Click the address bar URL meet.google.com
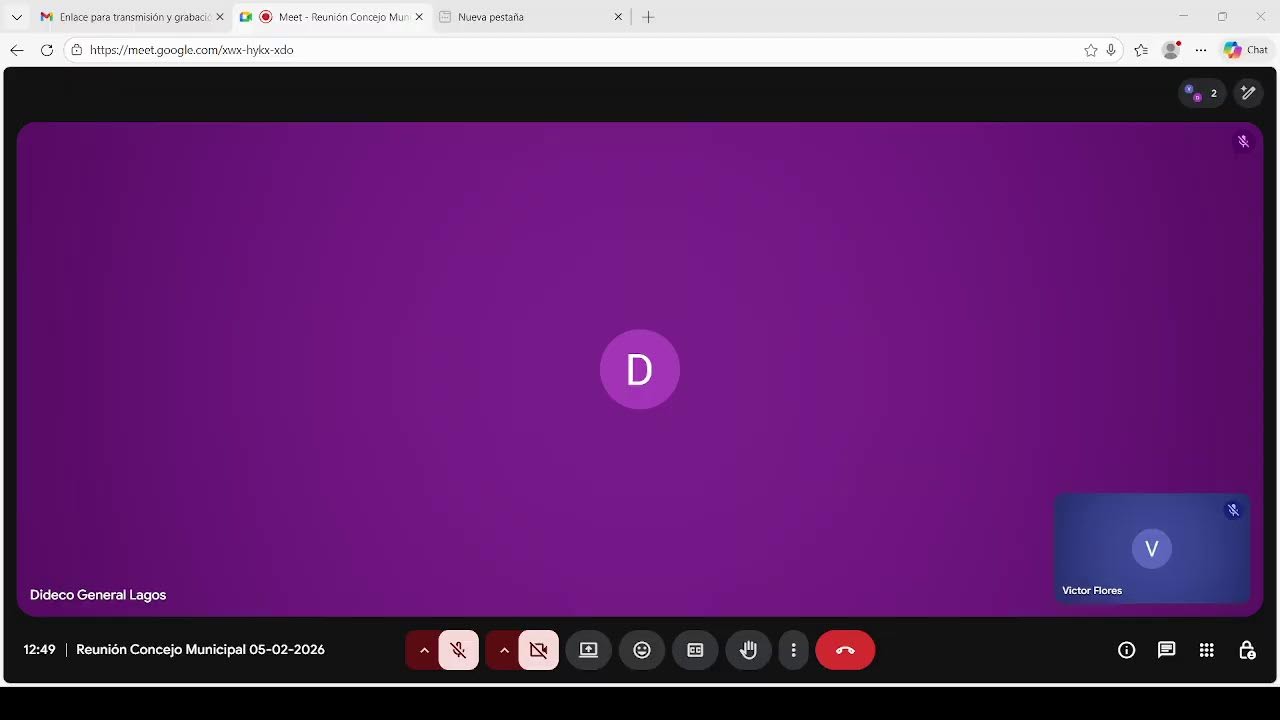The image size is (1280, 720). point(191,50)
